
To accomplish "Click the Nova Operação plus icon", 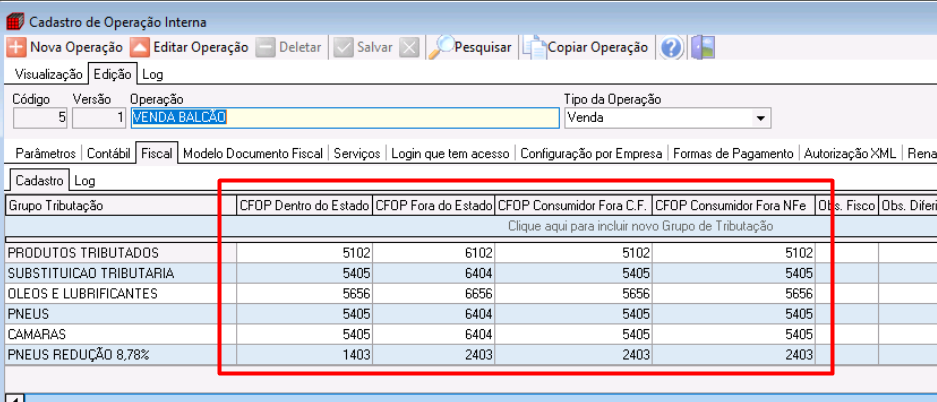I will click(x=16, y=47).
